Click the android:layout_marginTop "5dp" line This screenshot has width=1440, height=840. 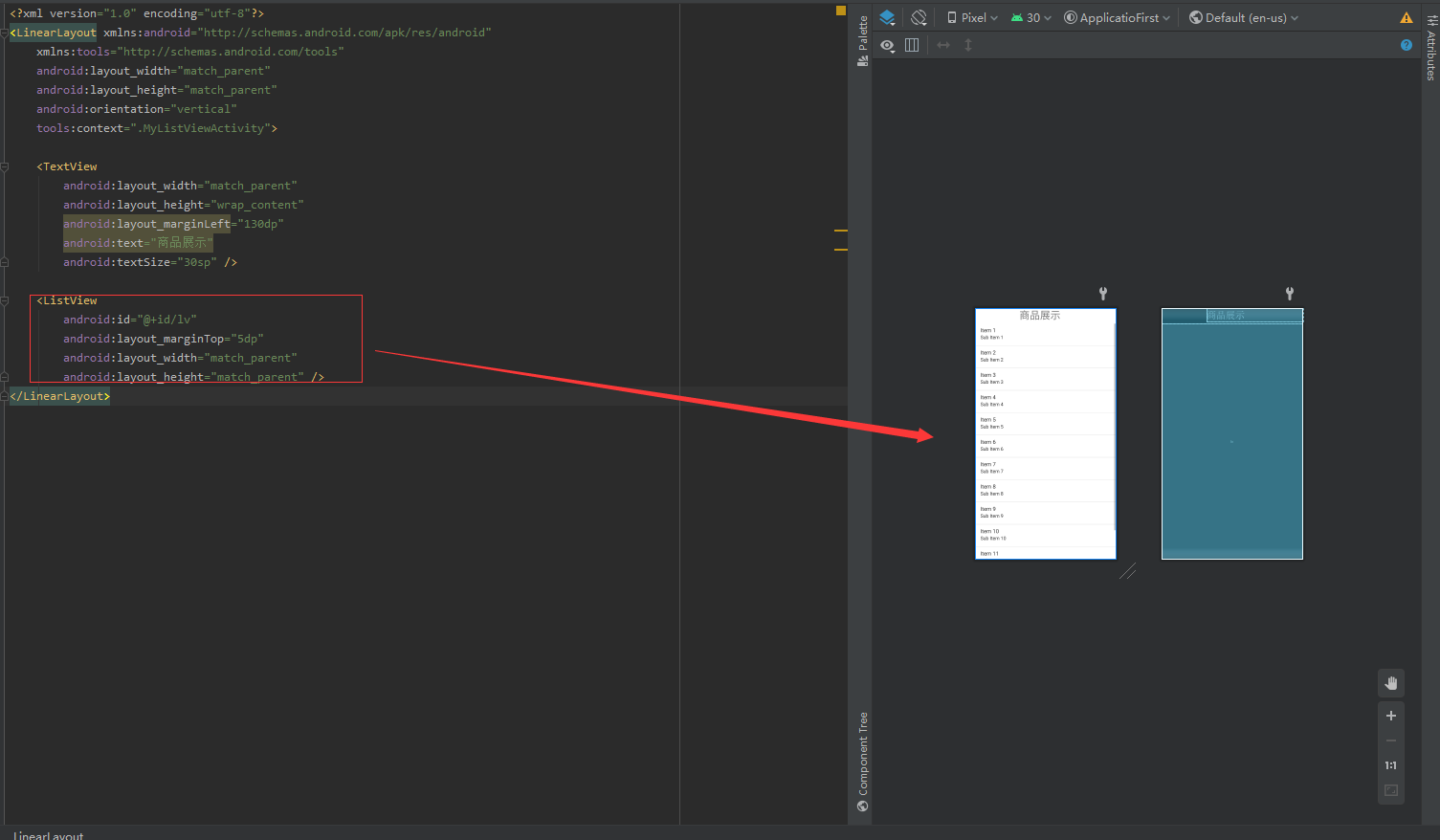(x=164, y=339)
